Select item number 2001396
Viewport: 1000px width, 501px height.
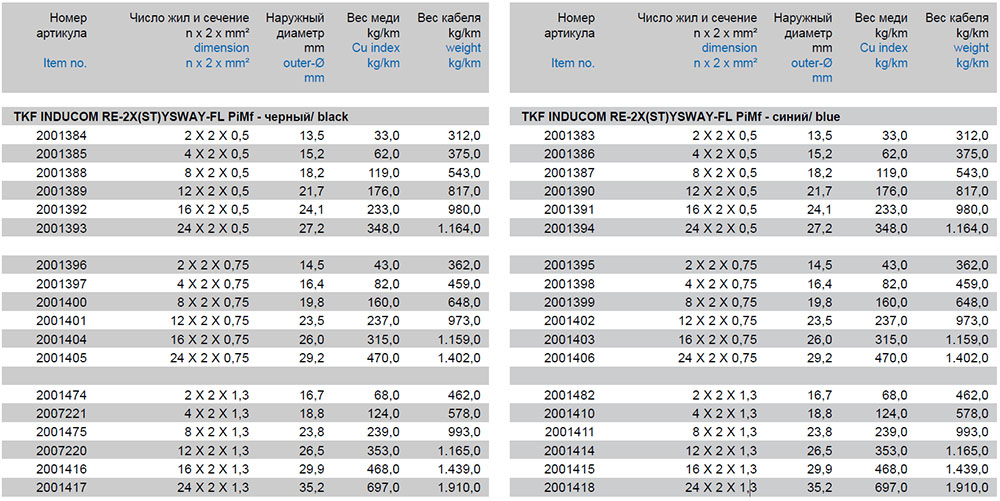[x=61, y=265]
